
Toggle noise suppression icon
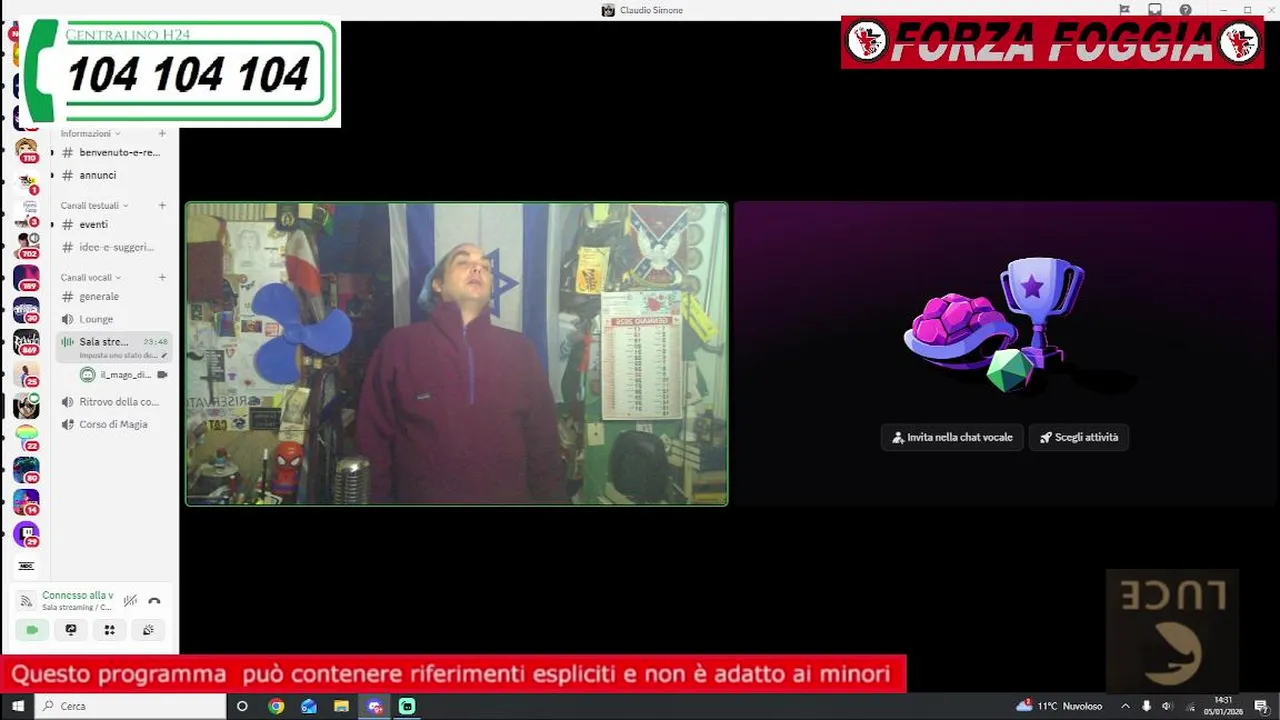tap(130, 601)
